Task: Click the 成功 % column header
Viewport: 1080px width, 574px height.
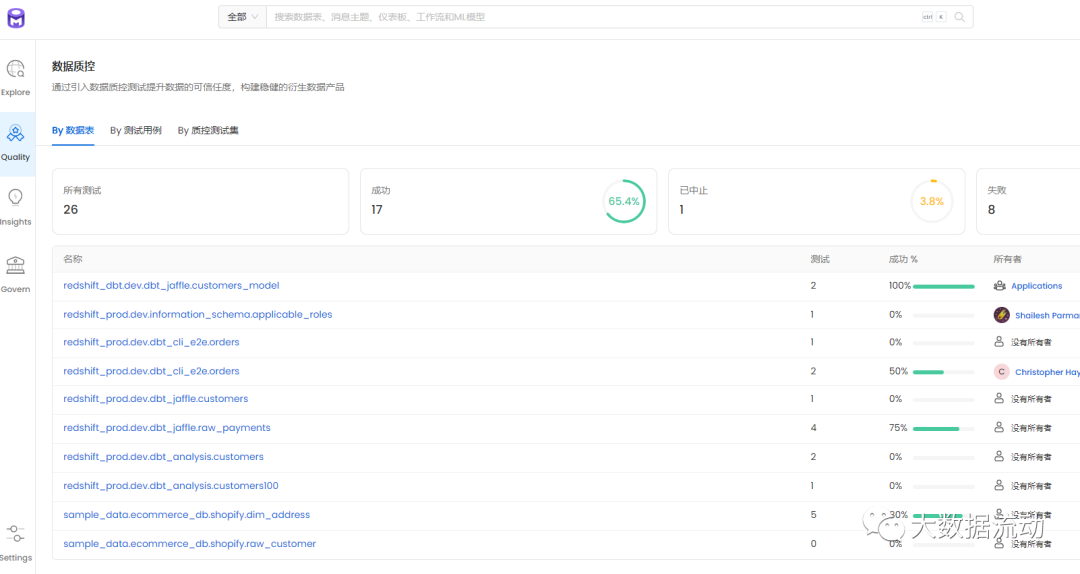Action: [x=903, y=259]
